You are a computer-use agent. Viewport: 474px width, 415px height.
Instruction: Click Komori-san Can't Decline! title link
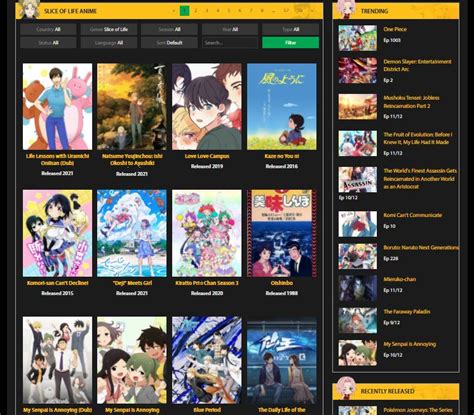pos(58,283)
